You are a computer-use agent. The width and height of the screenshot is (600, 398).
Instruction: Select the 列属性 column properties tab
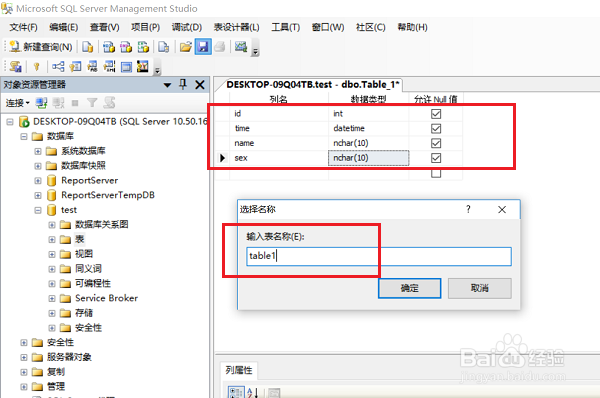[x=239, y=370]
